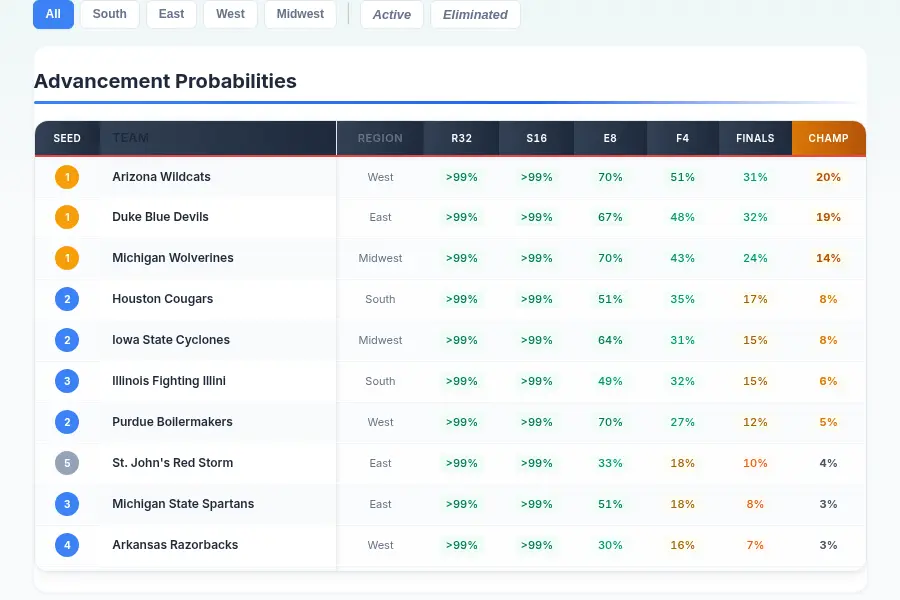The height and width of the screenshot is (600, 900).
Task: Select the Iowa State Cyclones team name
Action: click(x=171, y=340)
